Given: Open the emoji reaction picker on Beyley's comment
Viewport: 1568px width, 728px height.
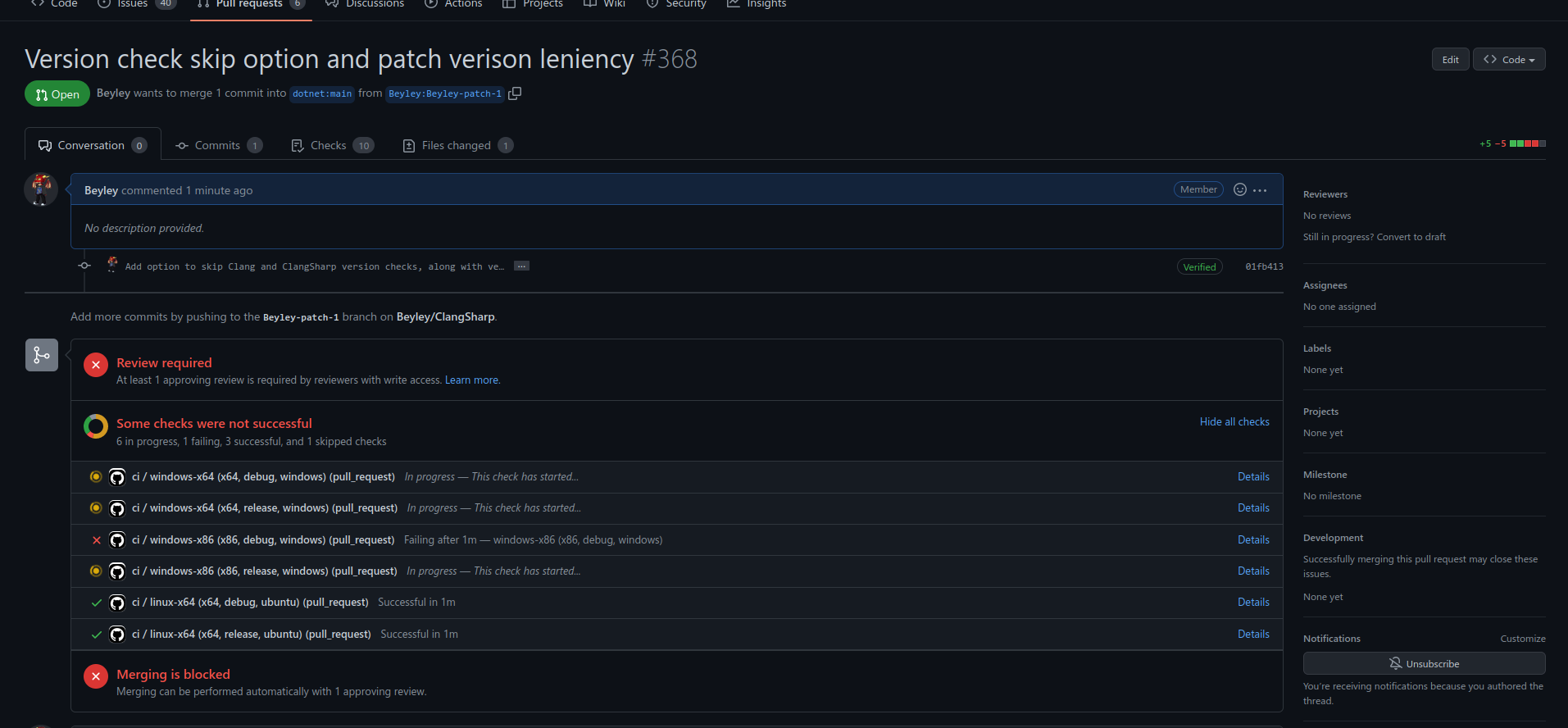Looking at the screenshot, I should coord(1240,189).
